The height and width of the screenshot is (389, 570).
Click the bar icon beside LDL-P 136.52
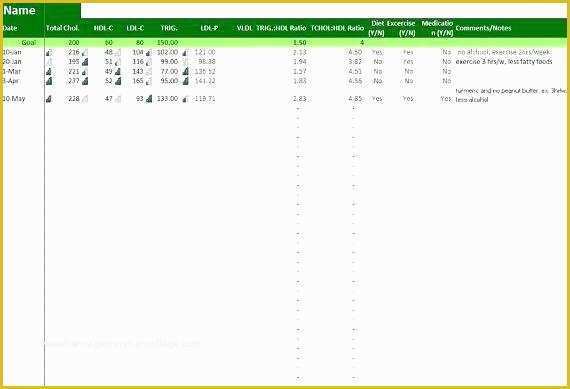click(x=185, y=71)
